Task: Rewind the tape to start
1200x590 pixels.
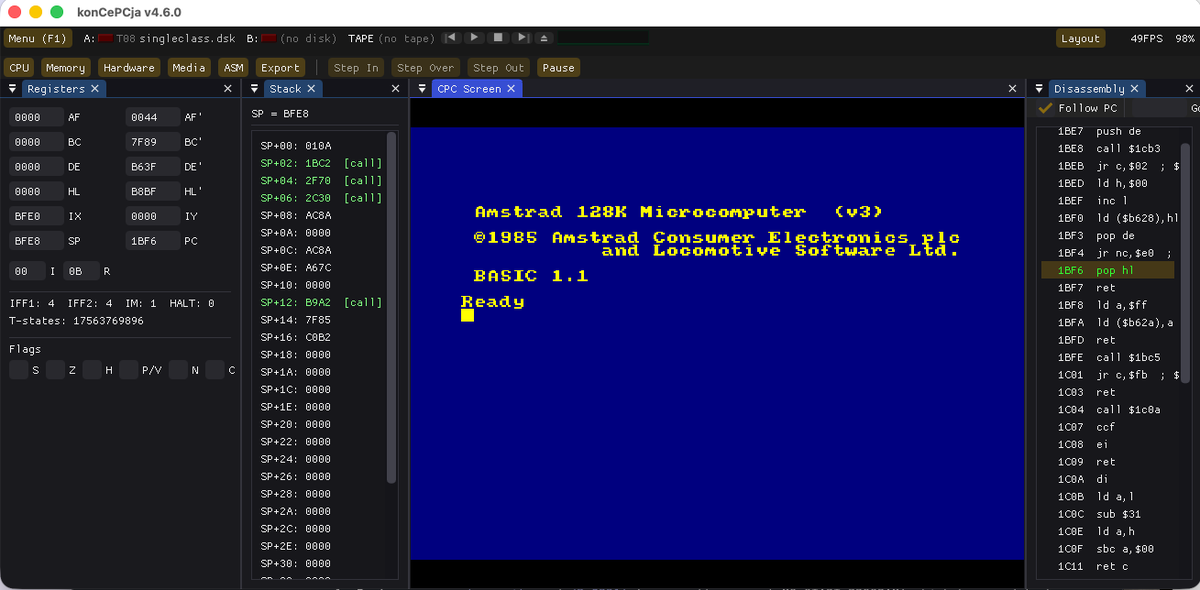Action: (451, 38)
